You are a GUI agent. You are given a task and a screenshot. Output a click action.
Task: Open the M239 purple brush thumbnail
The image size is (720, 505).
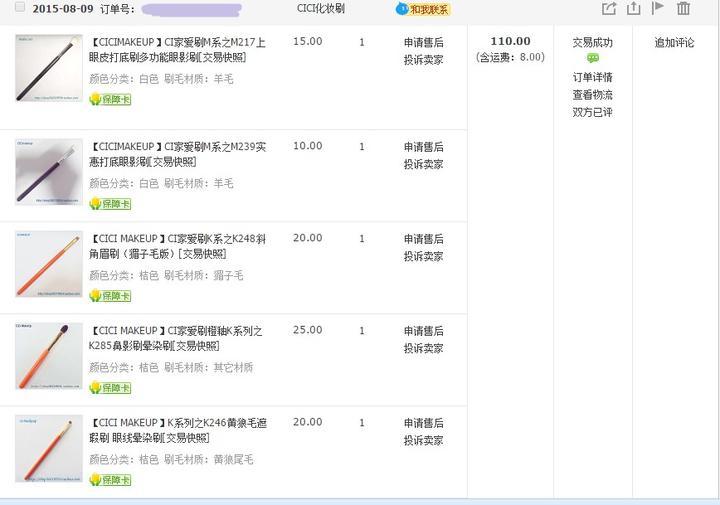49,172
